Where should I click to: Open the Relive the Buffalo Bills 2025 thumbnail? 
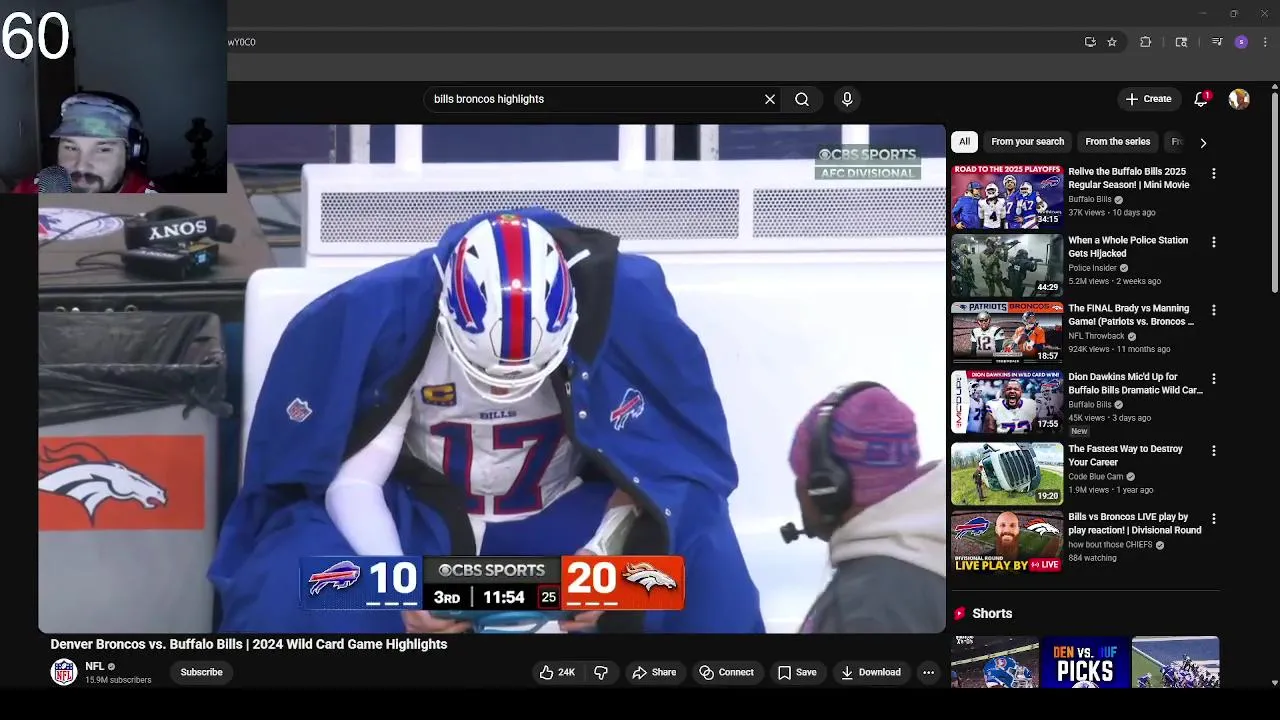[x=1007, y=197]
